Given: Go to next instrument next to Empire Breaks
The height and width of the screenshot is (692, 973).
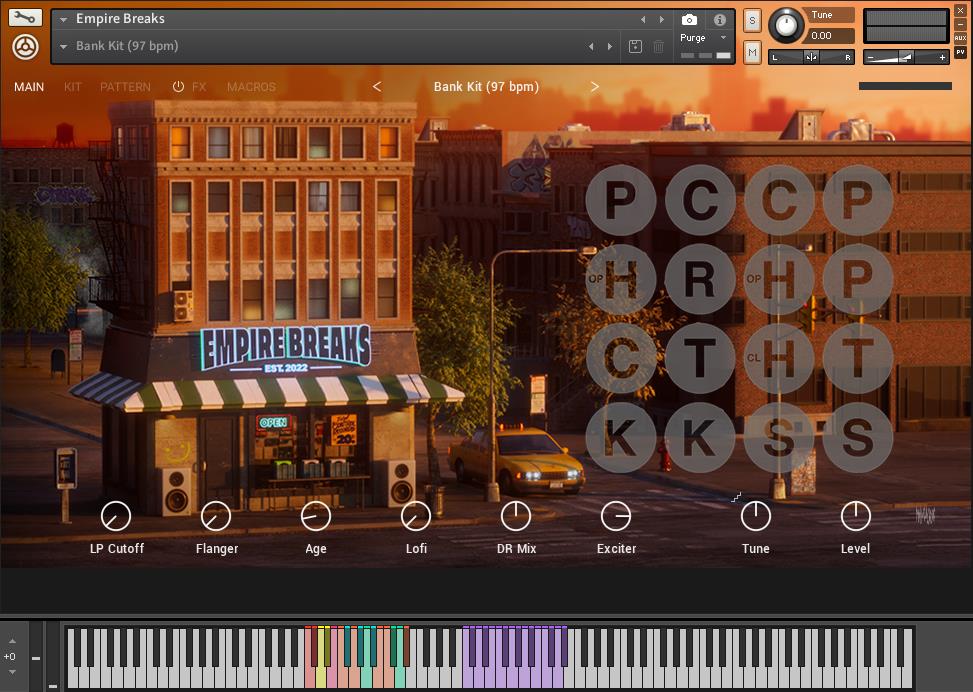Looking at the screenshot, I should point(661,20).
